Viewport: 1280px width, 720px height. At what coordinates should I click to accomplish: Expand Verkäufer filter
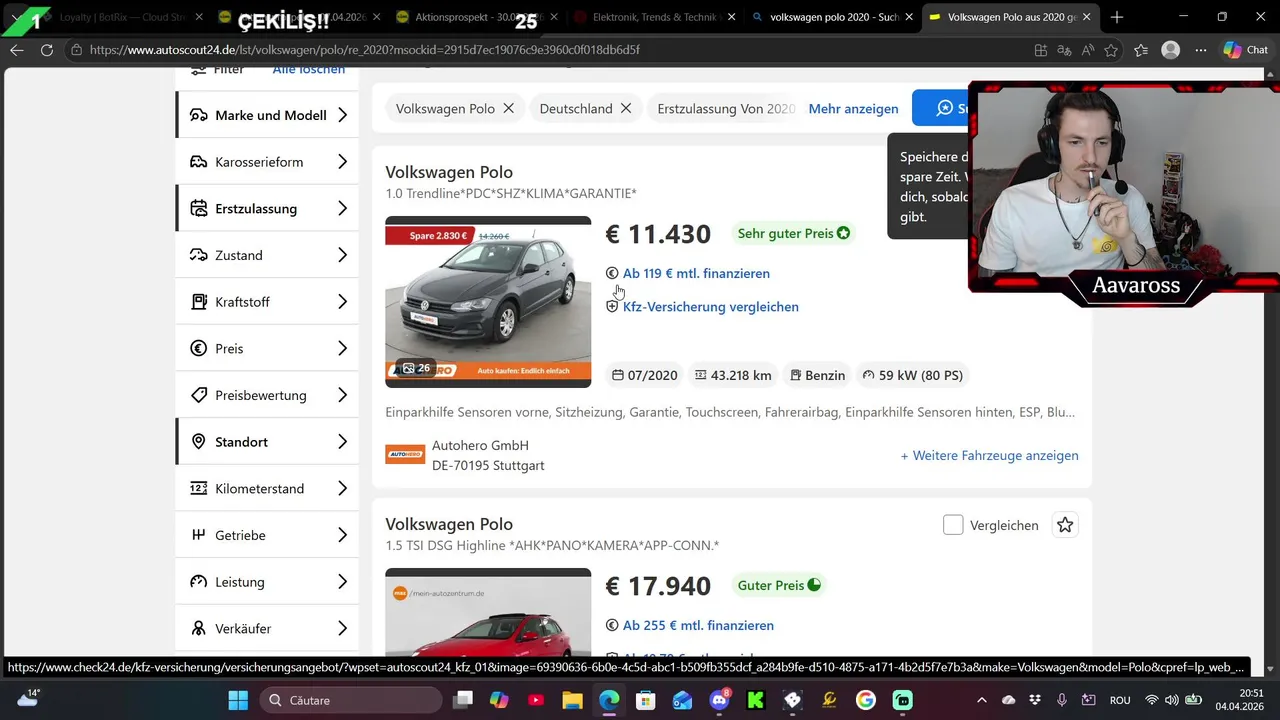pos(267,628)
